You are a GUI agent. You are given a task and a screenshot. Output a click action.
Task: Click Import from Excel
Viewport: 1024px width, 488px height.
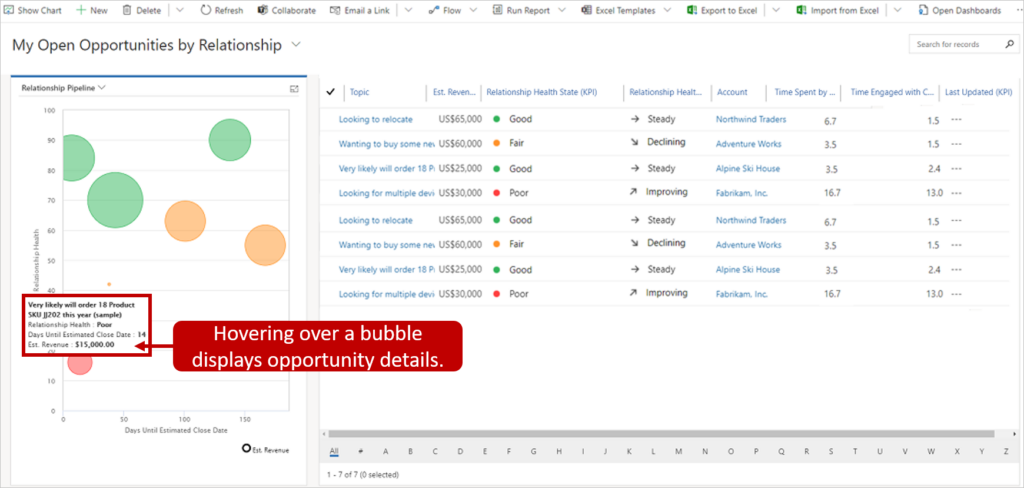(x=838, y=10)
